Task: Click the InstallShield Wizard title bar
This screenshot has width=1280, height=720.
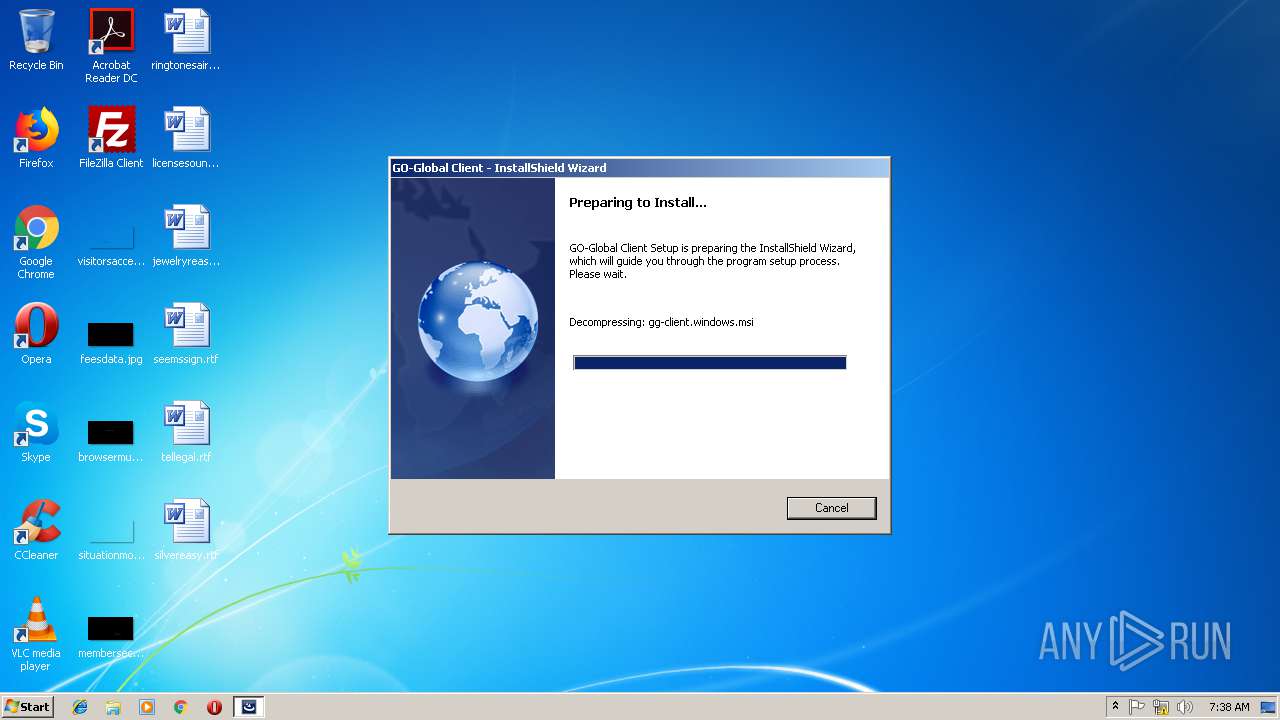Action: [x=639, y=167]
